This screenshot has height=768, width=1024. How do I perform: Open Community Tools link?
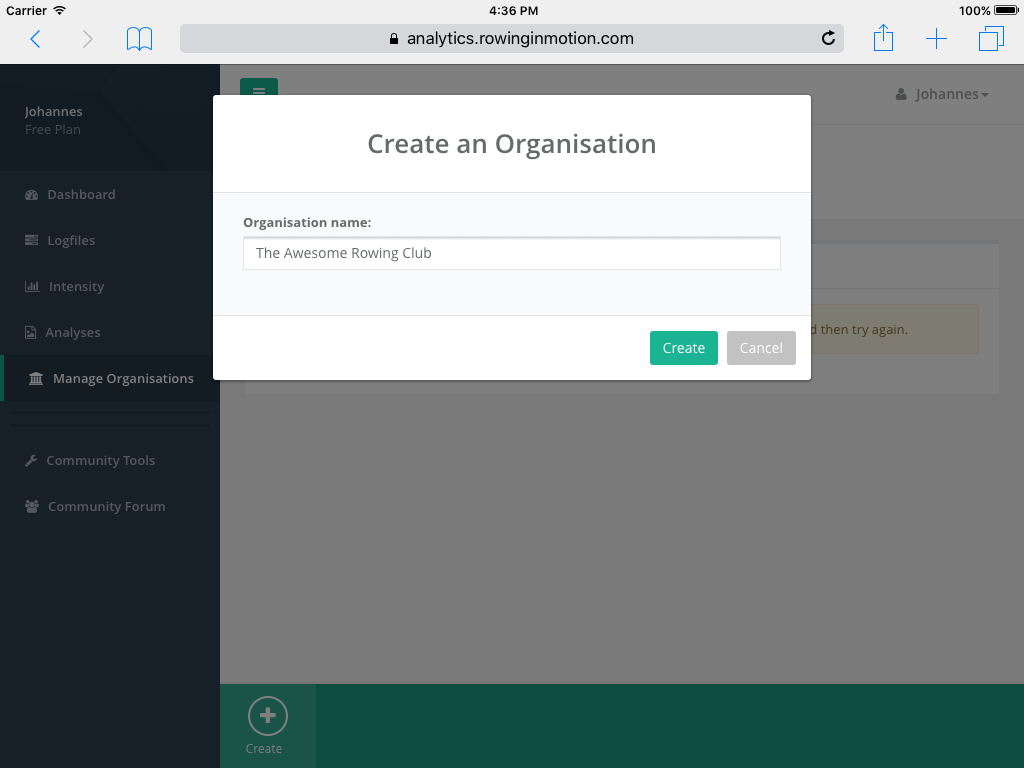click(100, 460)
